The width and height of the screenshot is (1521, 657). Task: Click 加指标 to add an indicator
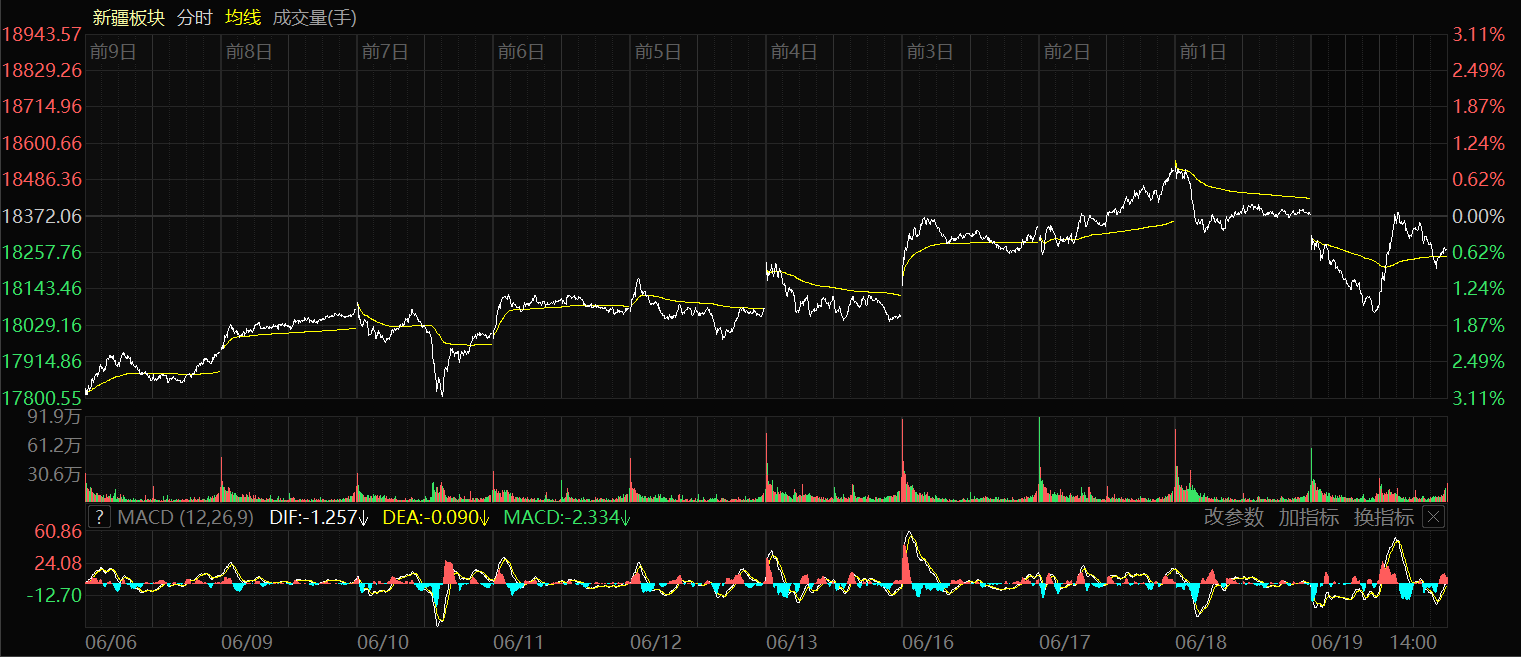point(1308,517)
